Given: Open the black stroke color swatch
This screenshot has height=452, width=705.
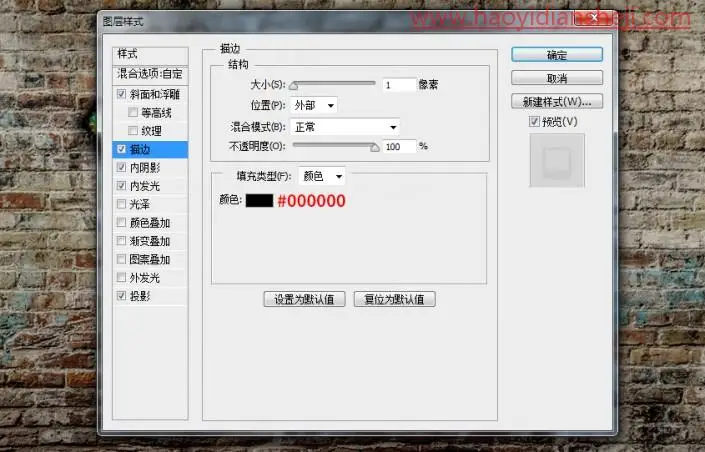Looking at the screenshot, I should [x=259, y=201].
